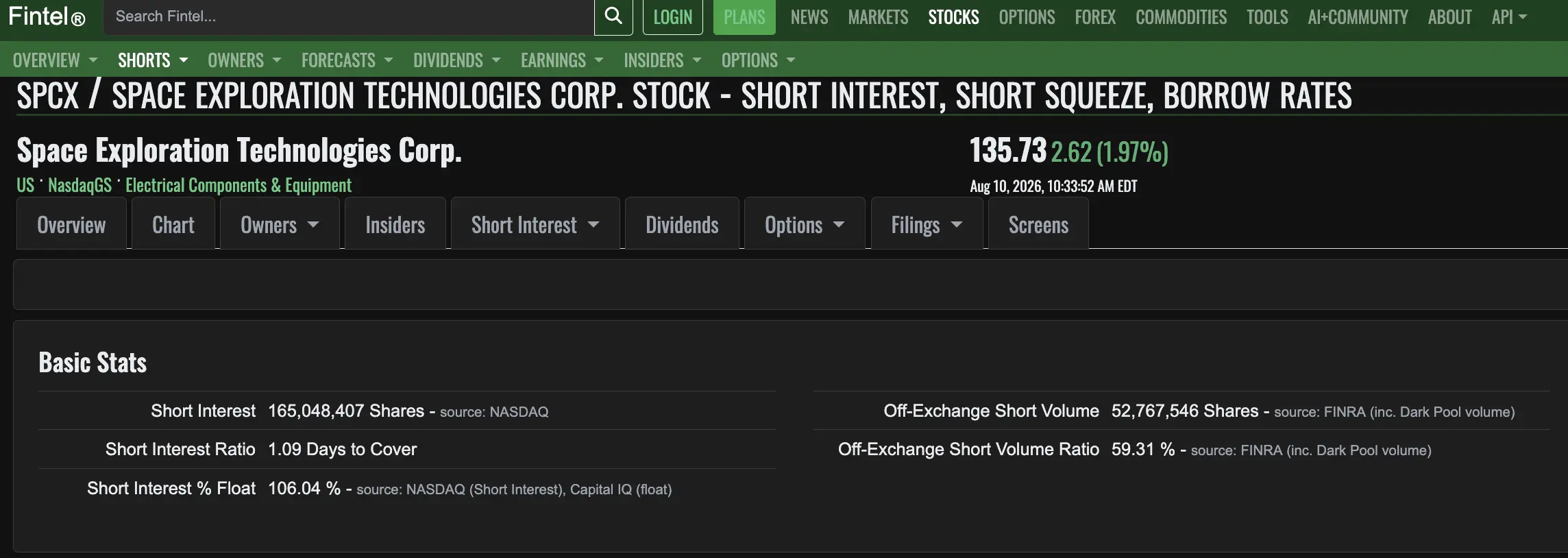The height and width of the screenshot is (558, 1568).
Task: Expand the OVERVIEW dropdown in green bar
Action: [55, 60]
